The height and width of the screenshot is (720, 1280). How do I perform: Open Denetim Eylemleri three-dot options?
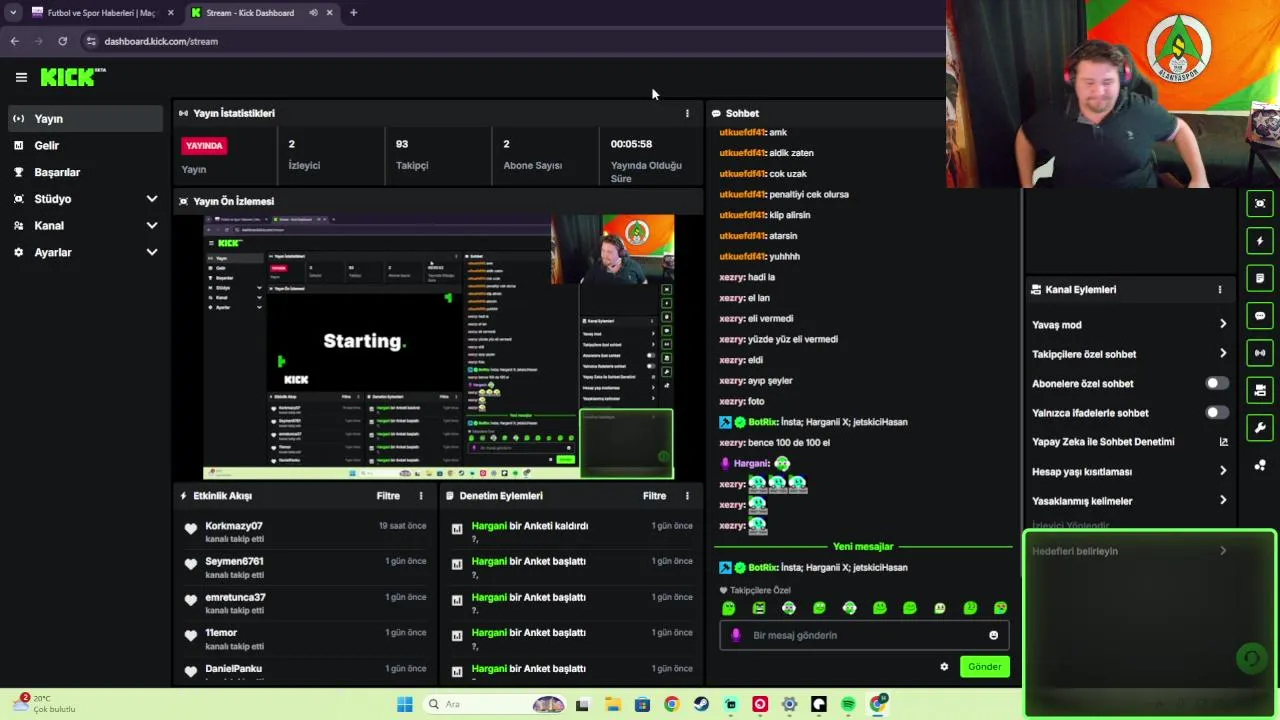pos(687,496)
